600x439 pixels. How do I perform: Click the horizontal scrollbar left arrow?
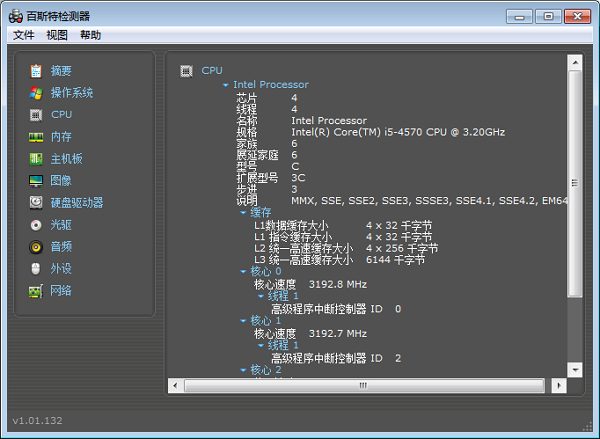tap(175, 385)
